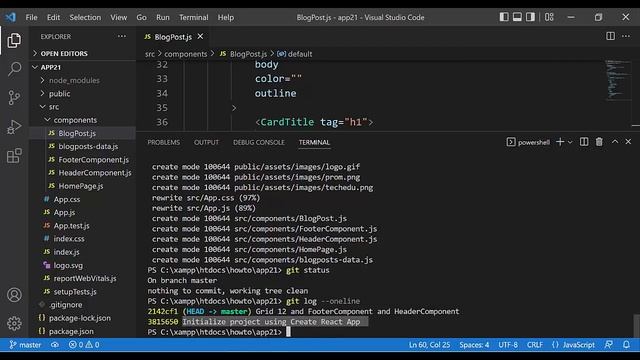
Task: Open Customize Layout icon
Action: pyautogui.click(x=549, y=17)
